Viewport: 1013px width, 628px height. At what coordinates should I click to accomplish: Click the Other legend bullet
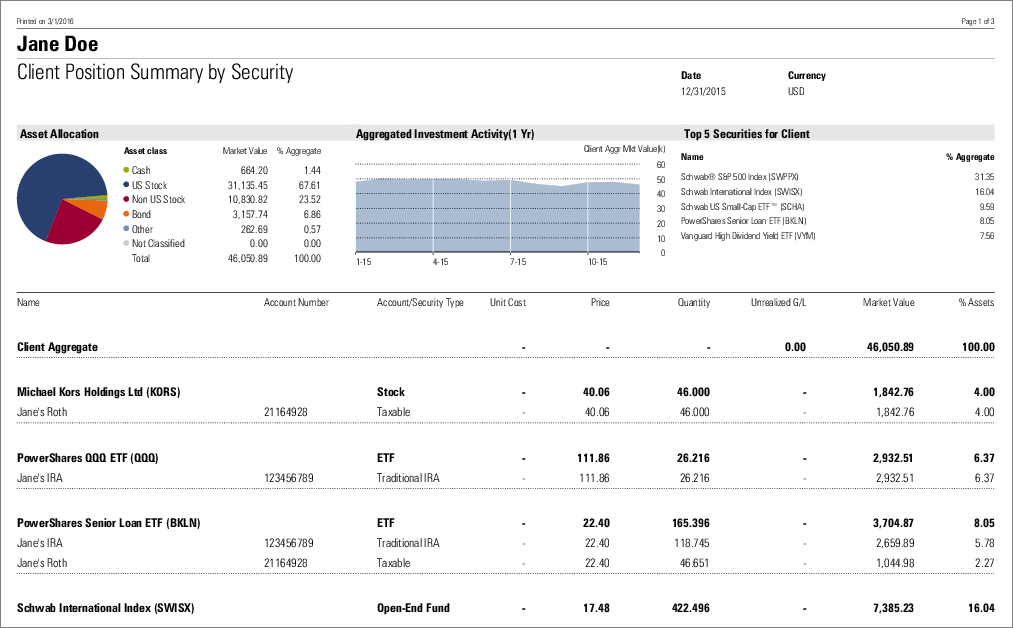point(127,228)
